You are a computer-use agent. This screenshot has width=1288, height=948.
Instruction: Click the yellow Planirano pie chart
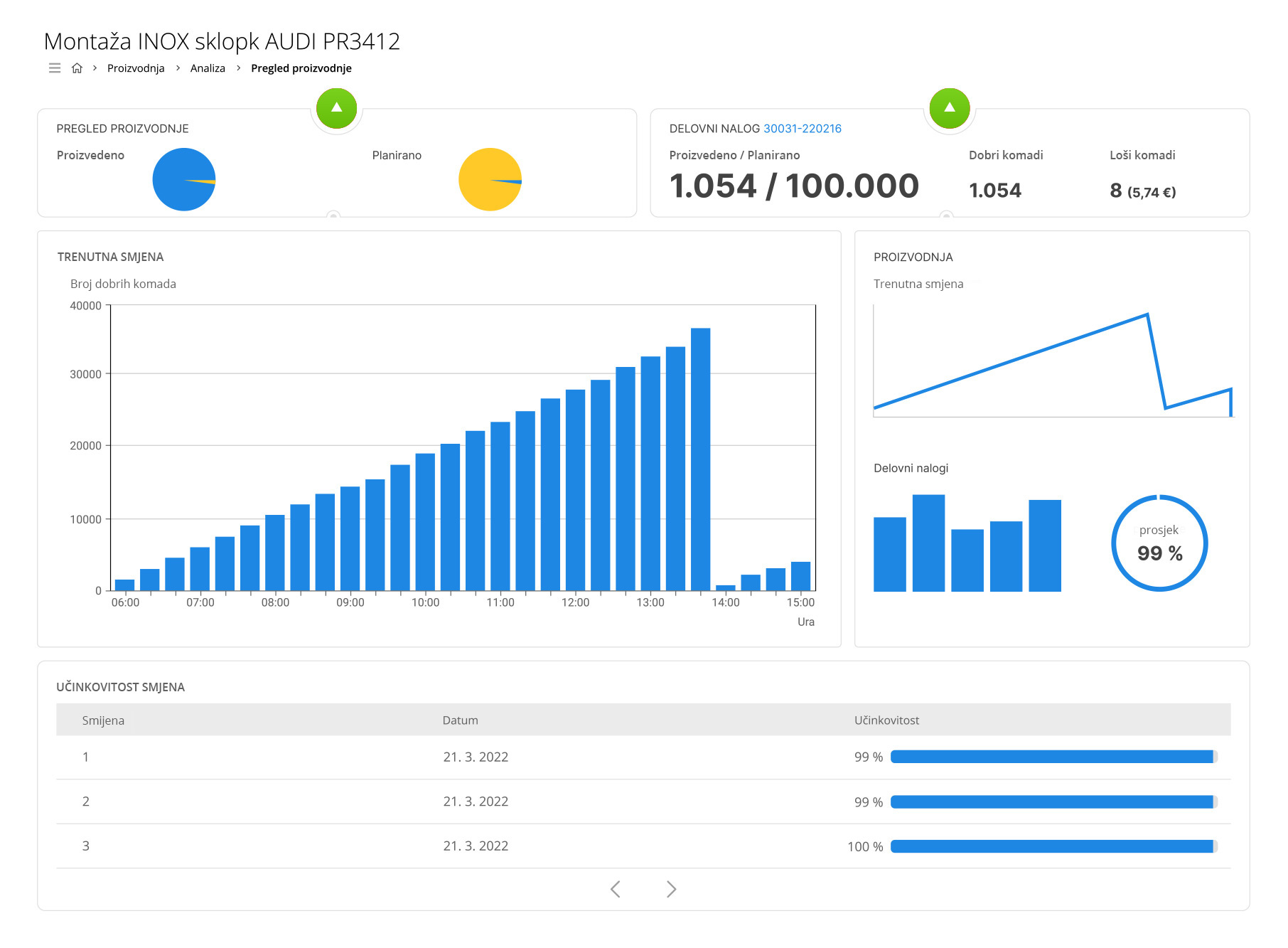pos(490,179)
